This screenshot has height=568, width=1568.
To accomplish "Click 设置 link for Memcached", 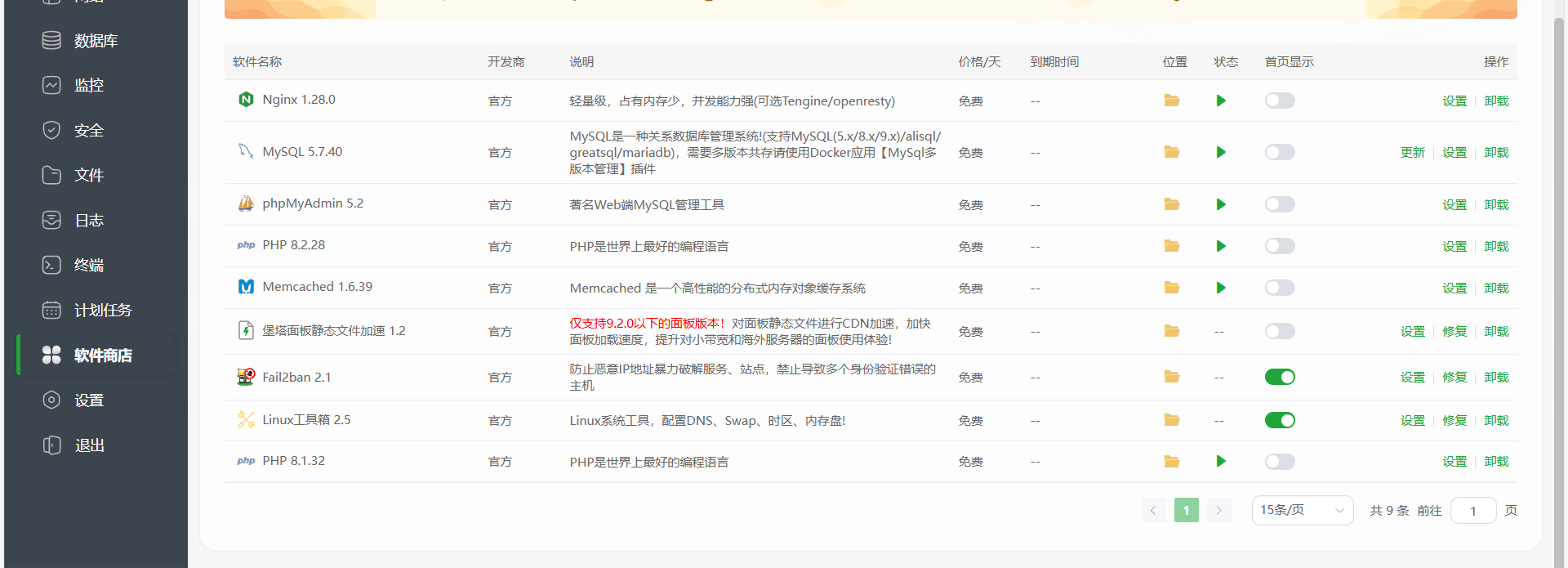I will coord(1454,288).
